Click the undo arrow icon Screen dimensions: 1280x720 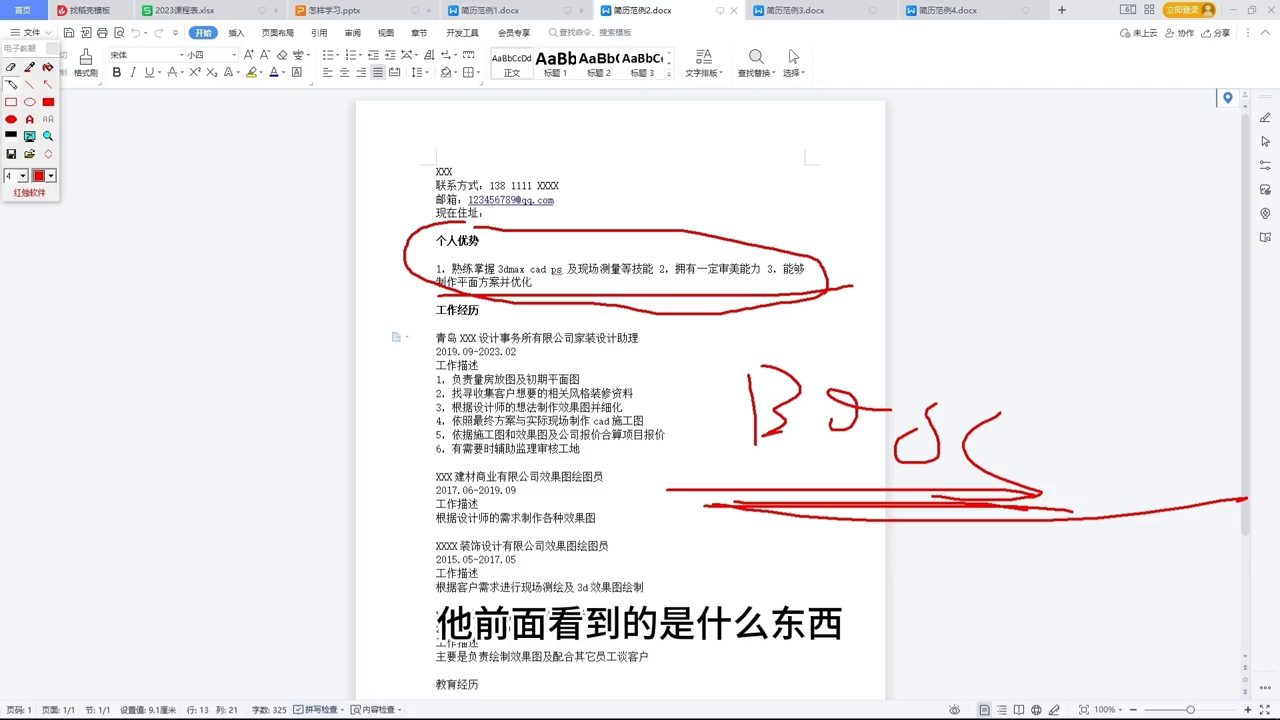tap(136, 33)
